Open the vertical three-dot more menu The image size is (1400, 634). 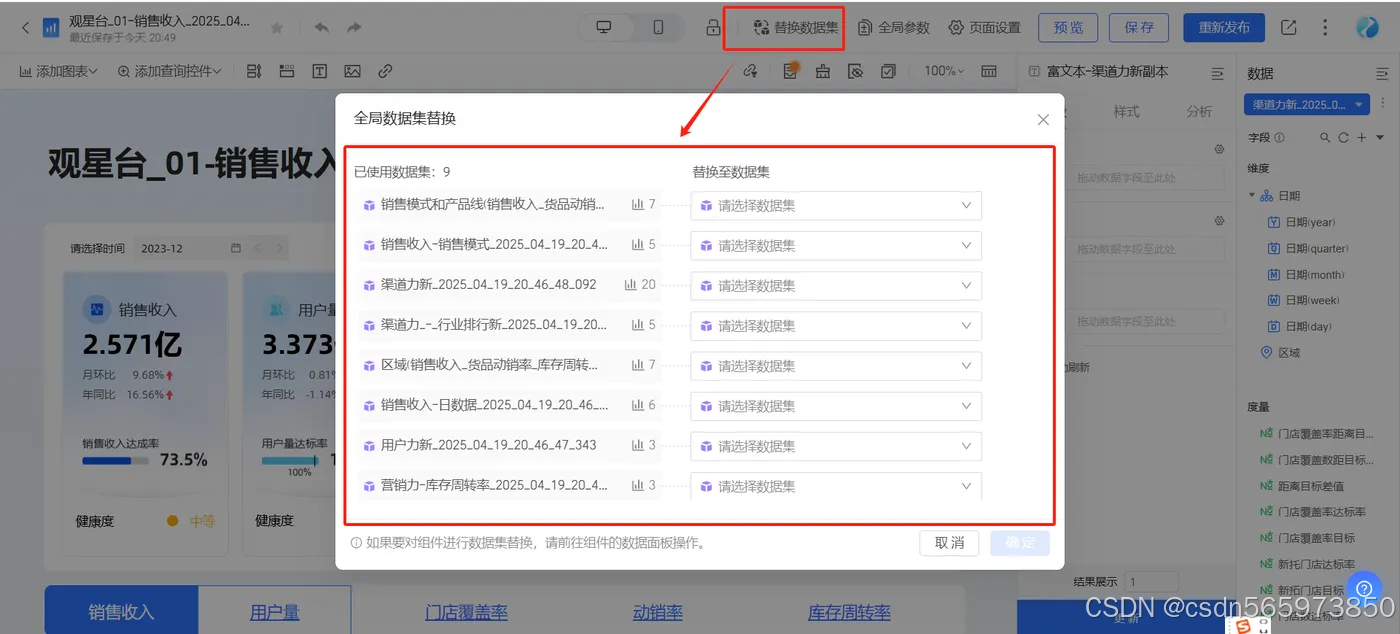click(1326, 28)
